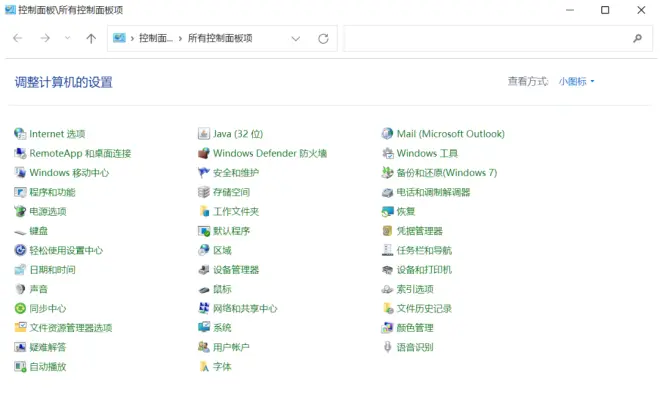Open the 程序和功能 icon

pos(20,192)
